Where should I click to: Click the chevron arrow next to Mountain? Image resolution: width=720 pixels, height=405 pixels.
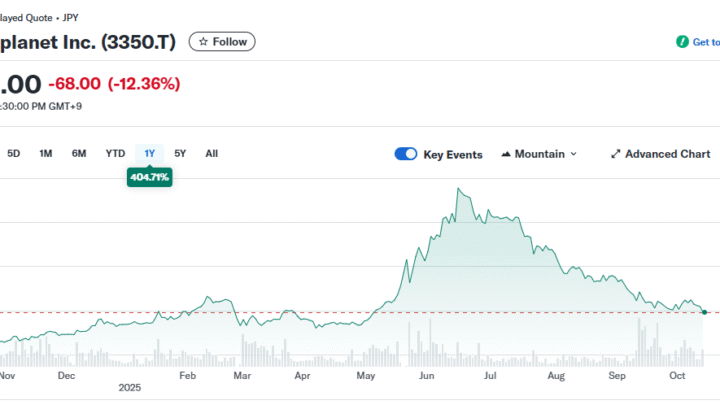(x=574, y=154)
